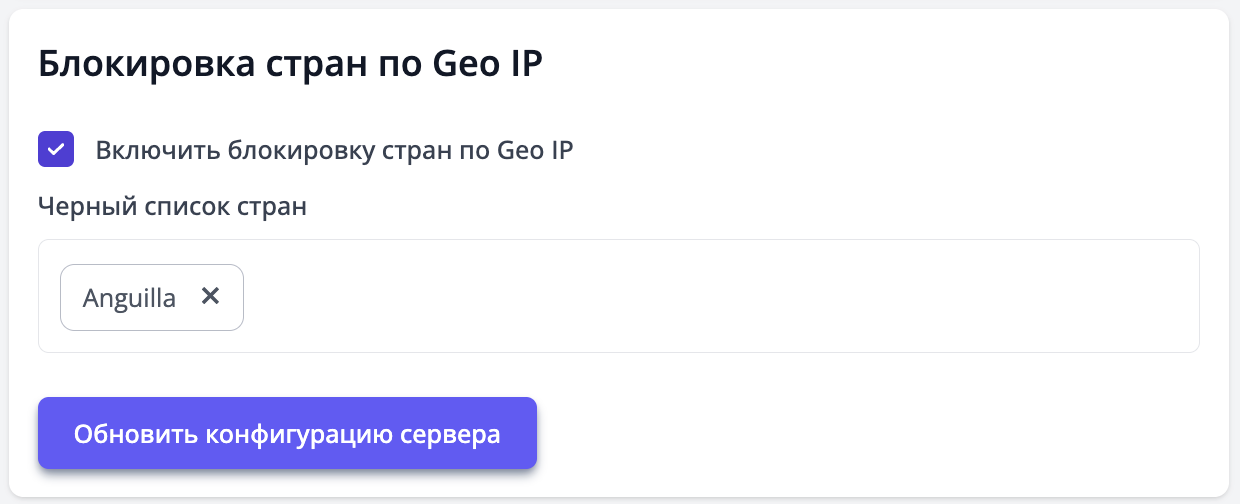The height and width of the screenshot is (504, 1240).
Task: Toggle the purple Geo IP blocking checkbox
Action: click(x=56, y=150)
